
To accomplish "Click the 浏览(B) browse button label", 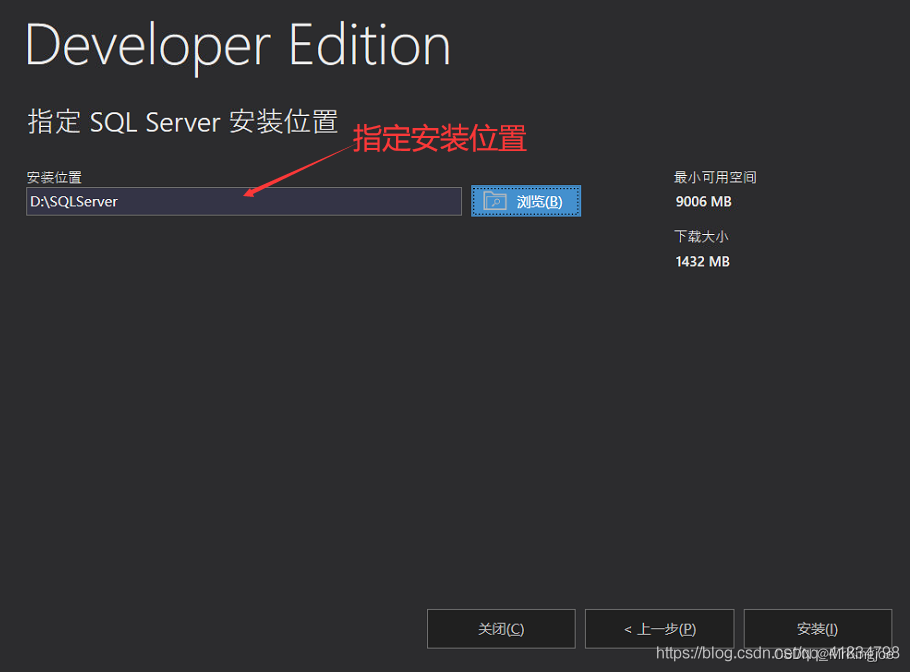I will coord(539,201).
